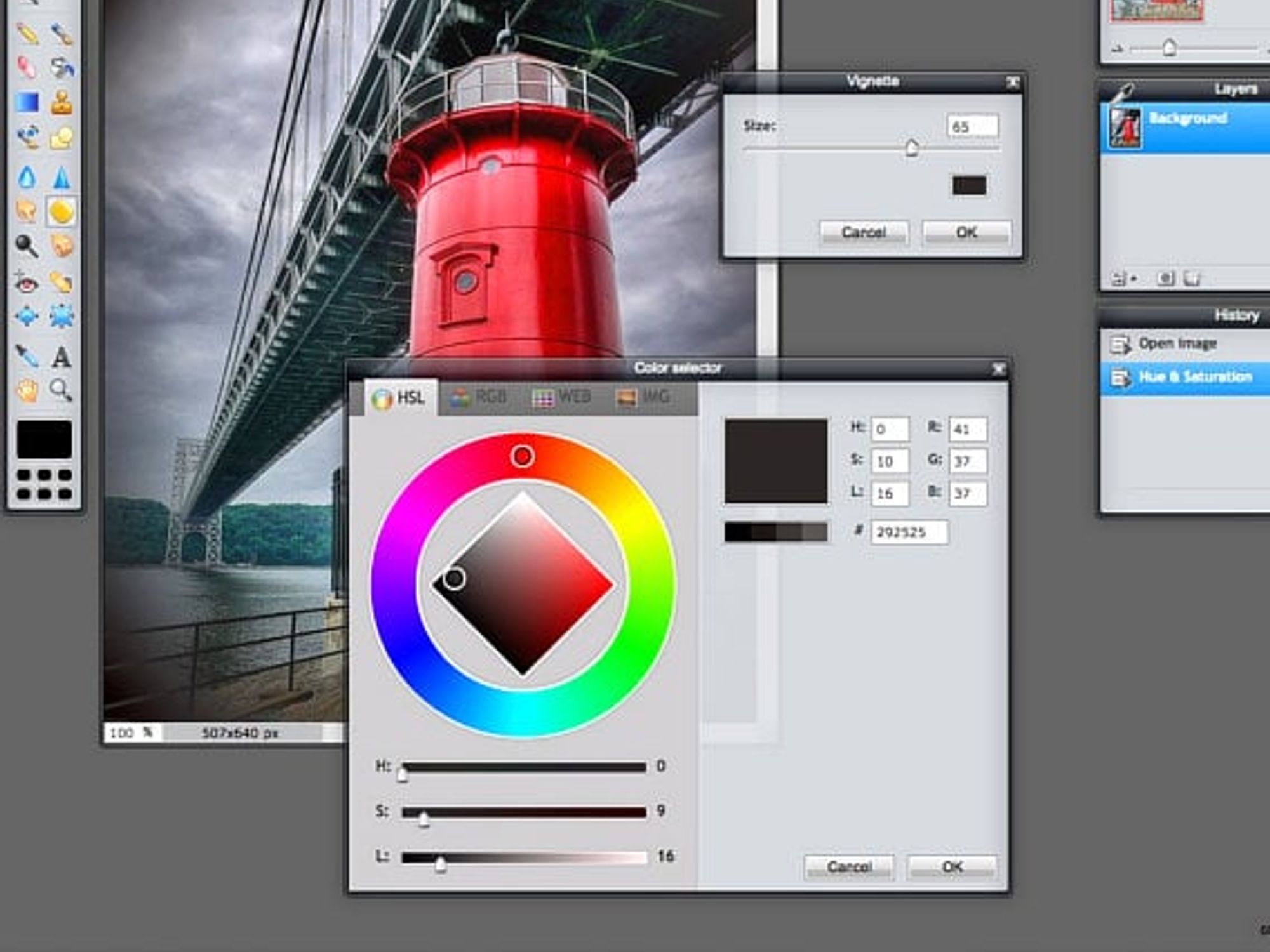Screen dimensions: 1270x952
Task: Select the Hand tool
Action: [27, 390]
